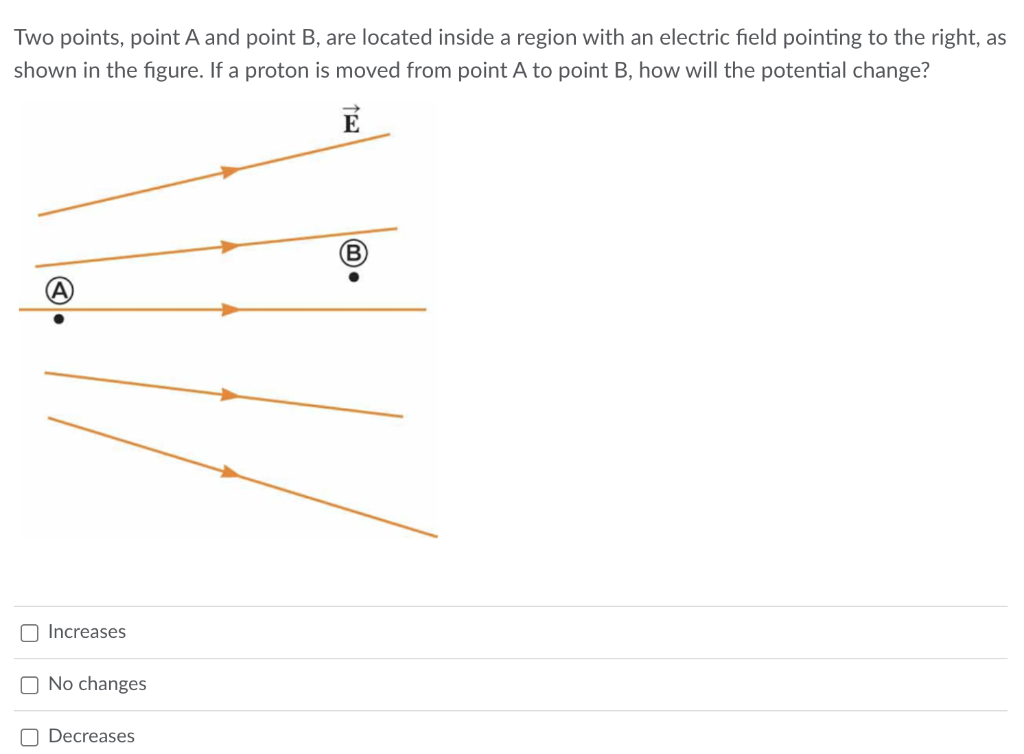Click the circled A point label
Viewport: 1024px width, 754px height.
[60, 291]
